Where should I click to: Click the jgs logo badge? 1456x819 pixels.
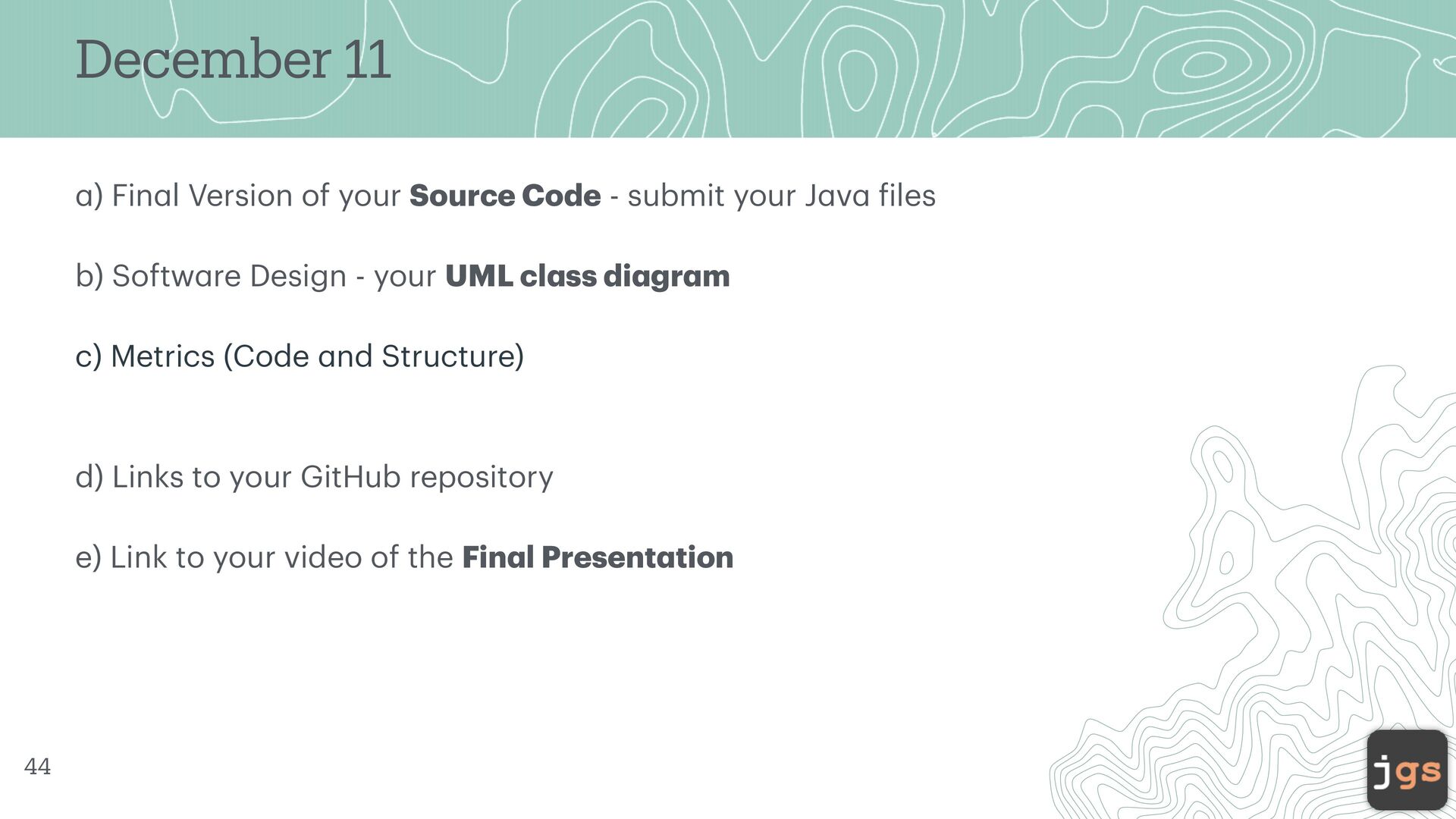[x=1407, y=770]
